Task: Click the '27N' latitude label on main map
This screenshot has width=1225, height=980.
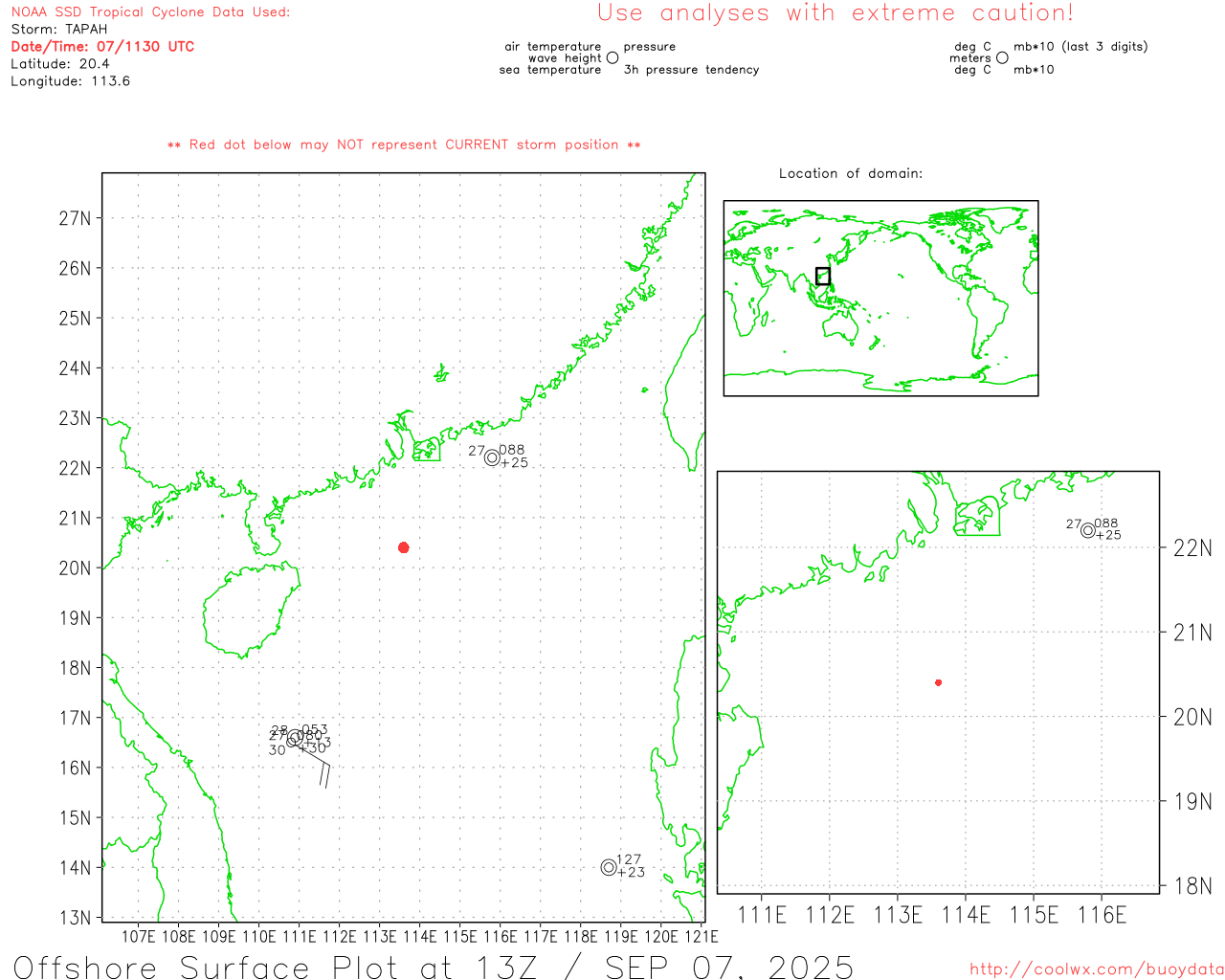Action: pos(75,218)
